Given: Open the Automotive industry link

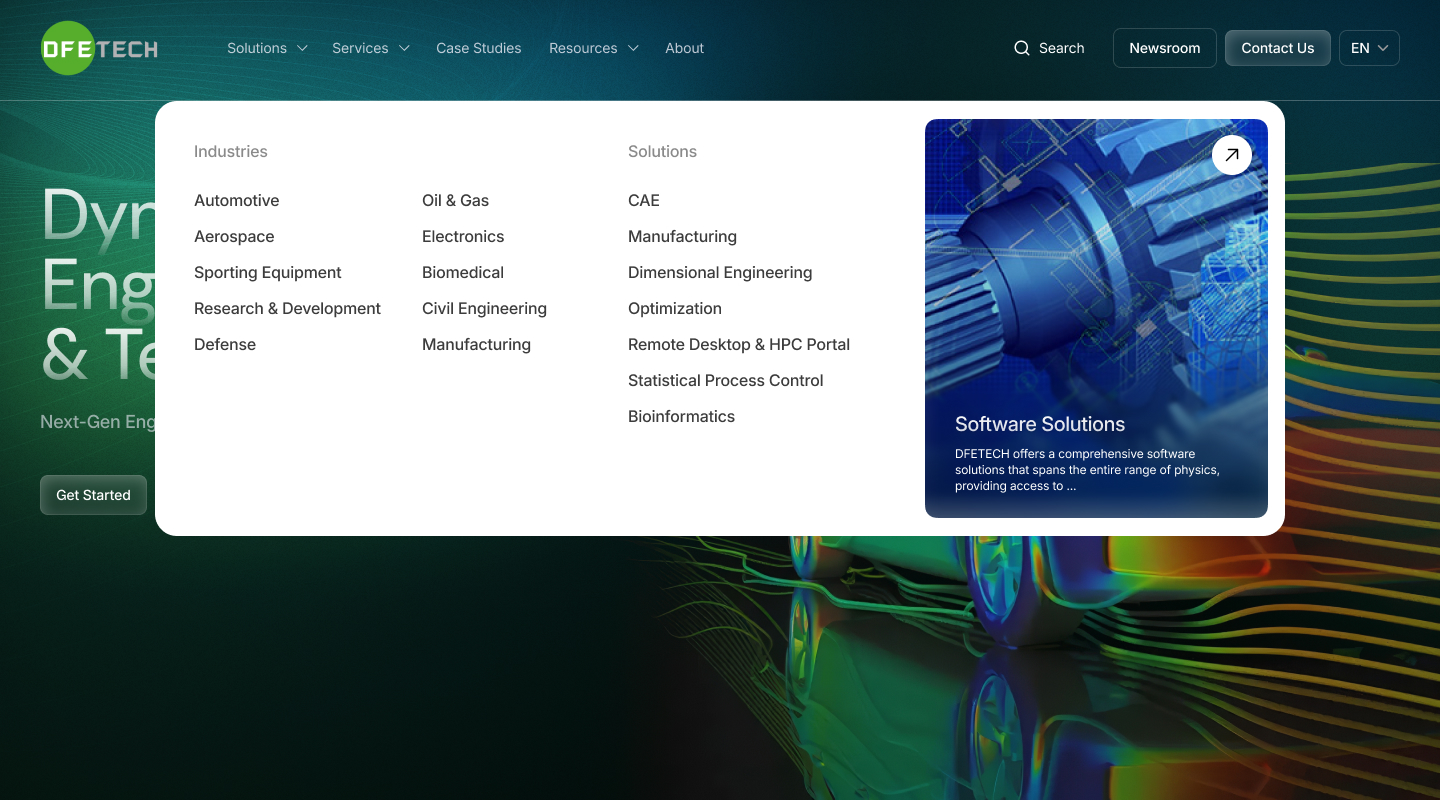Looking at the screenshot, I should [237, 200].
